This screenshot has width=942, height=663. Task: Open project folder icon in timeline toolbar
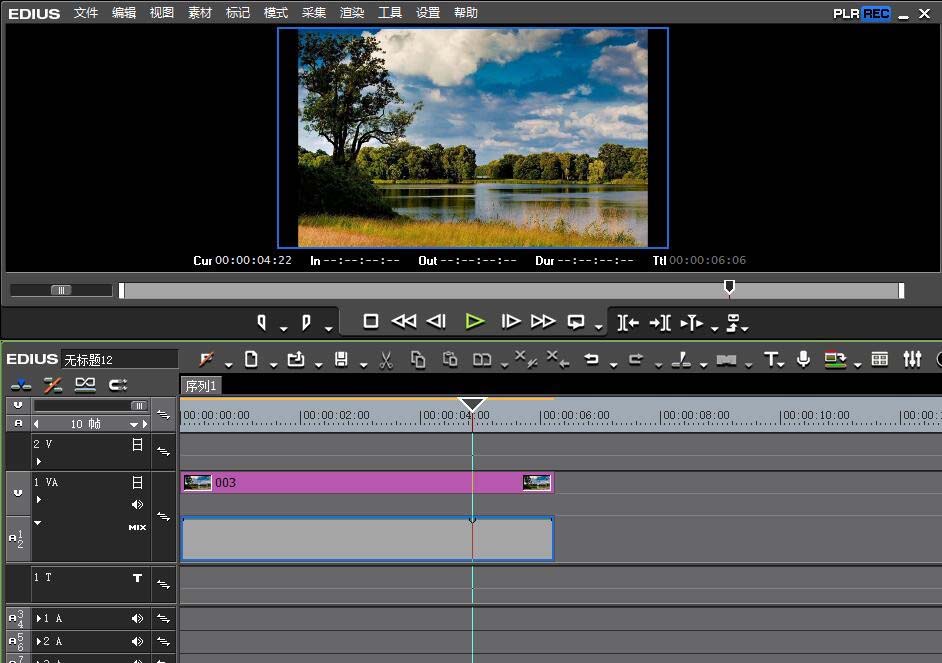pyautogui.click(x=296, y=360)
